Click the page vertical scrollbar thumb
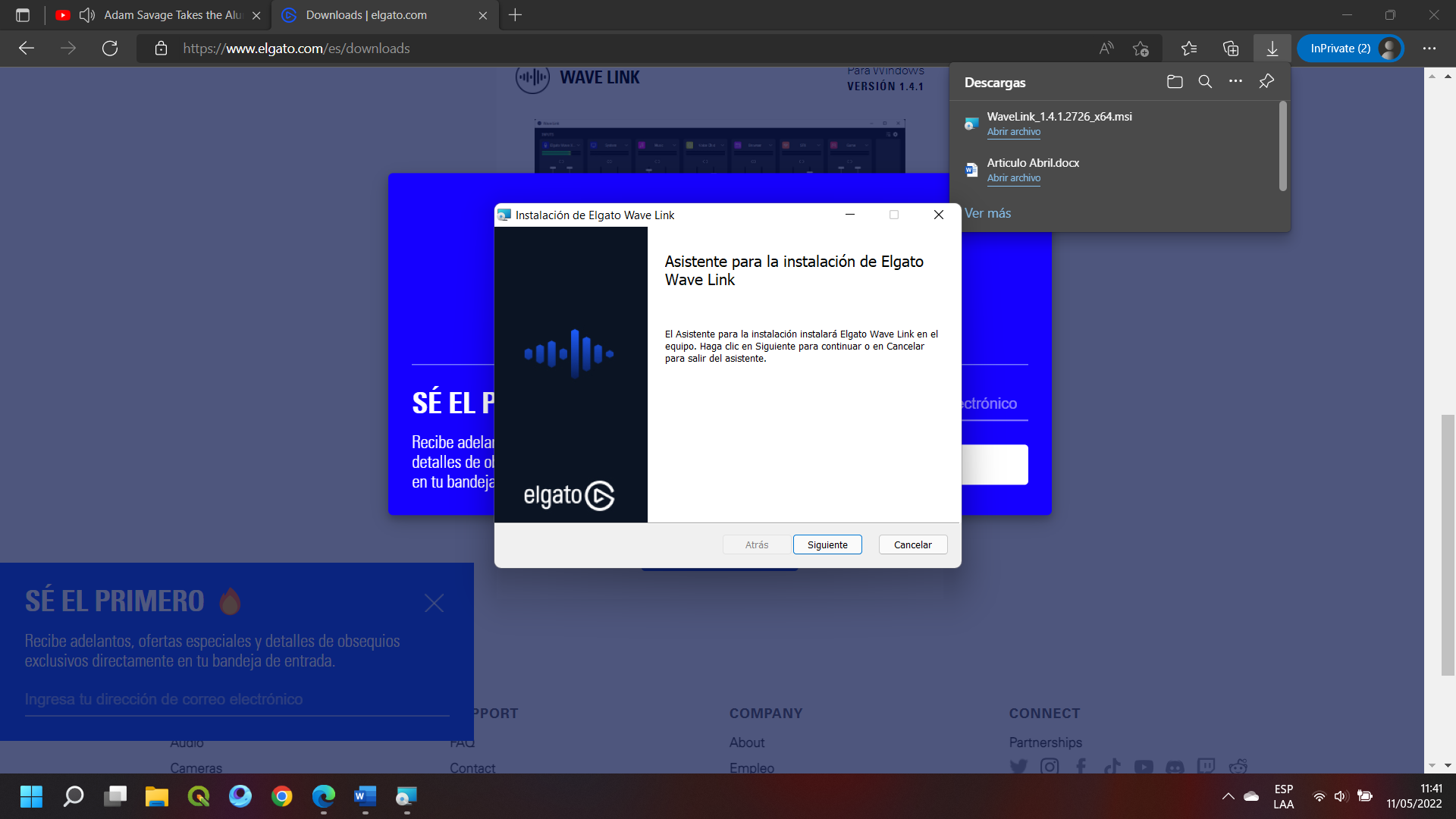 coord(1448,544)
